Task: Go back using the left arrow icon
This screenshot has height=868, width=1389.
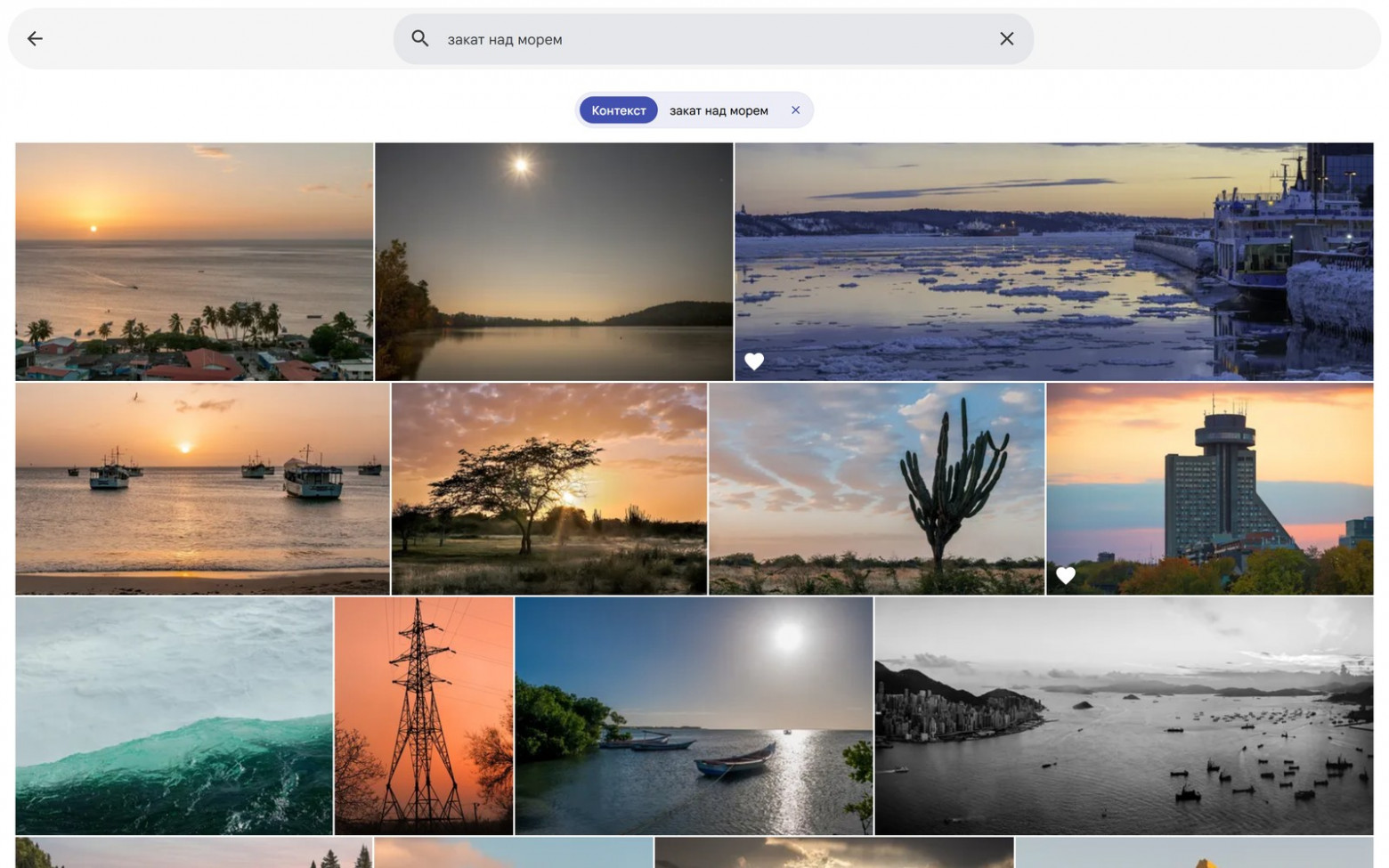Action: (x=35, y=38)
